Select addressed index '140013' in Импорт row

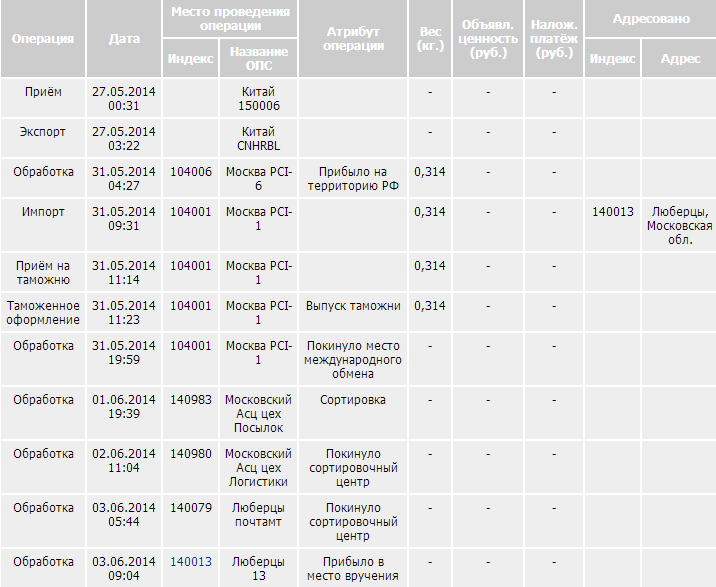612,224
